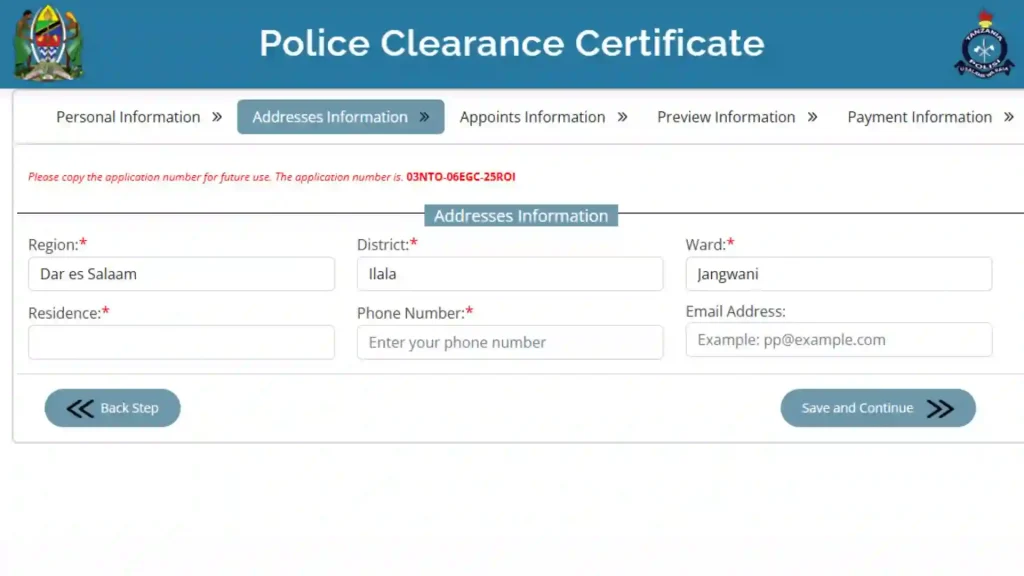1024x576 pixels.
Task: Click application number 03NTO-06EGC-25ROI text
Action: click(x=460, y=177)
